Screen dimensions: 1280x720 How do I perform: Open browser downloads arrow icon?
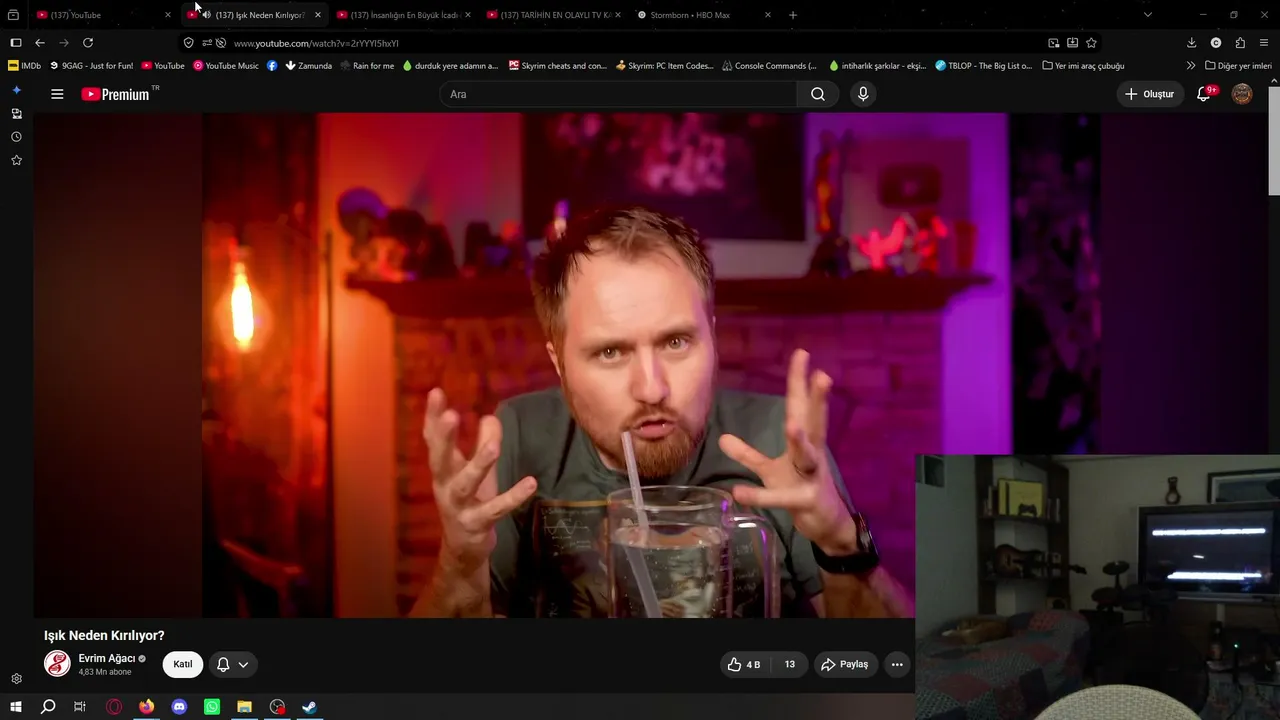tap(1192, 43)
